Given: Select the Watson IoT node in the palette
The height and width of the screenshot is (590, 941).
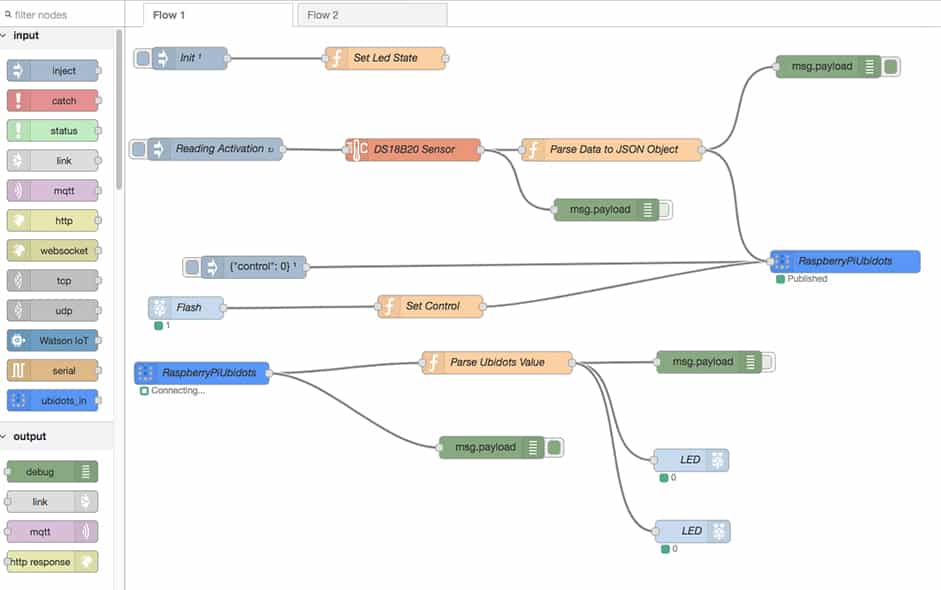Looking at the screenshot, I should [x=52, y=341].
